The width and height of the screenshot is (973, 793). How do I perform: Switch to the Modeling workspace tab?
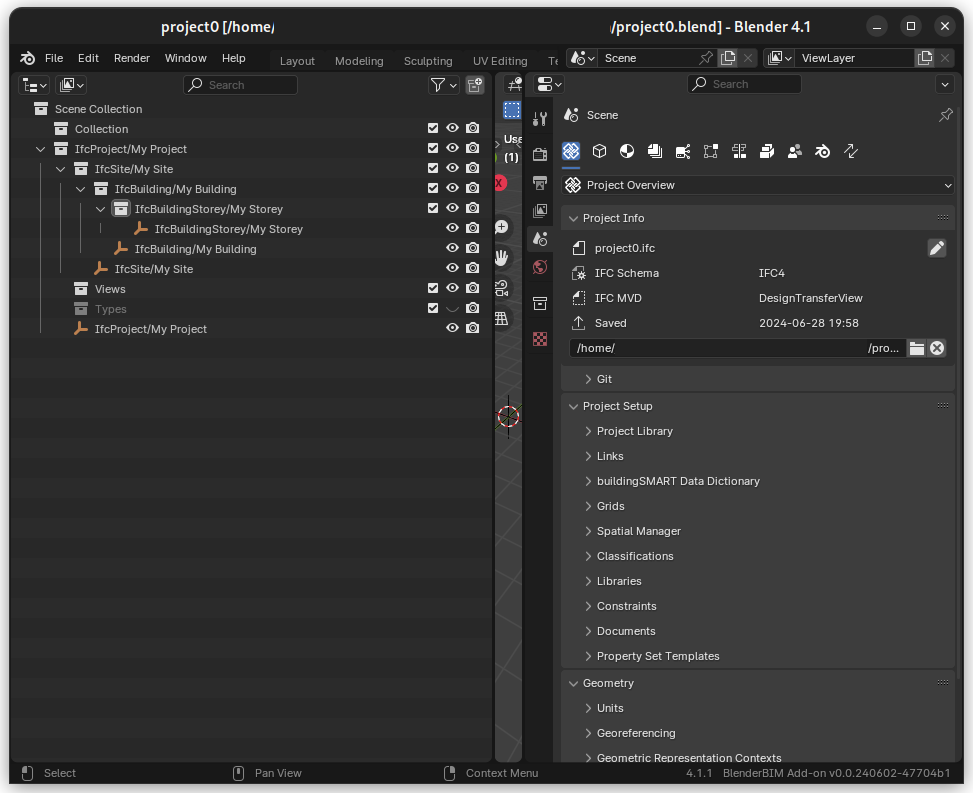(359, 61)
